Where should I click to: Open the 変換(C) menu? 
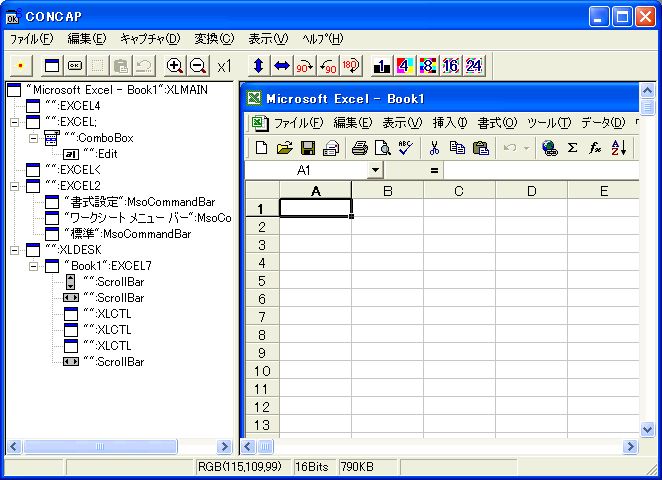(x=214, y=39)
